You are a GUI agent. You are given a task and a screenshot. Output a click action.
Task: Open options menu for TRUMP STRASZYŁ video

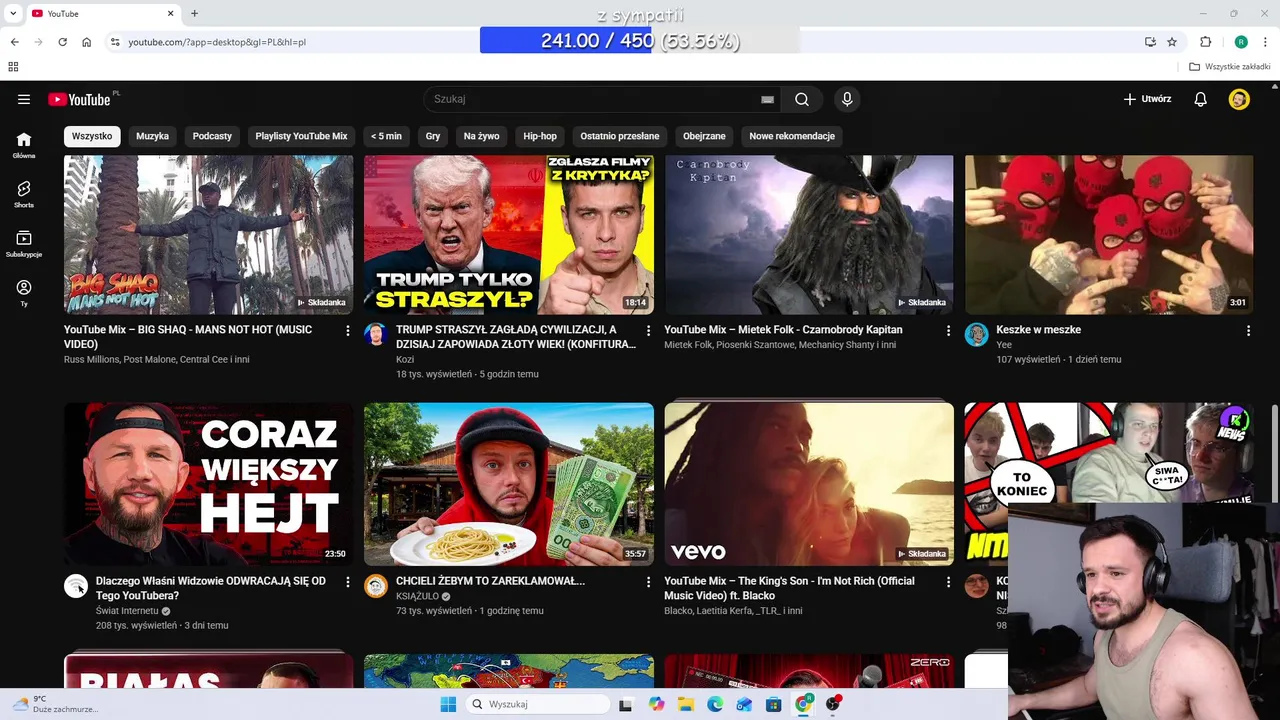tap(648, 330)
